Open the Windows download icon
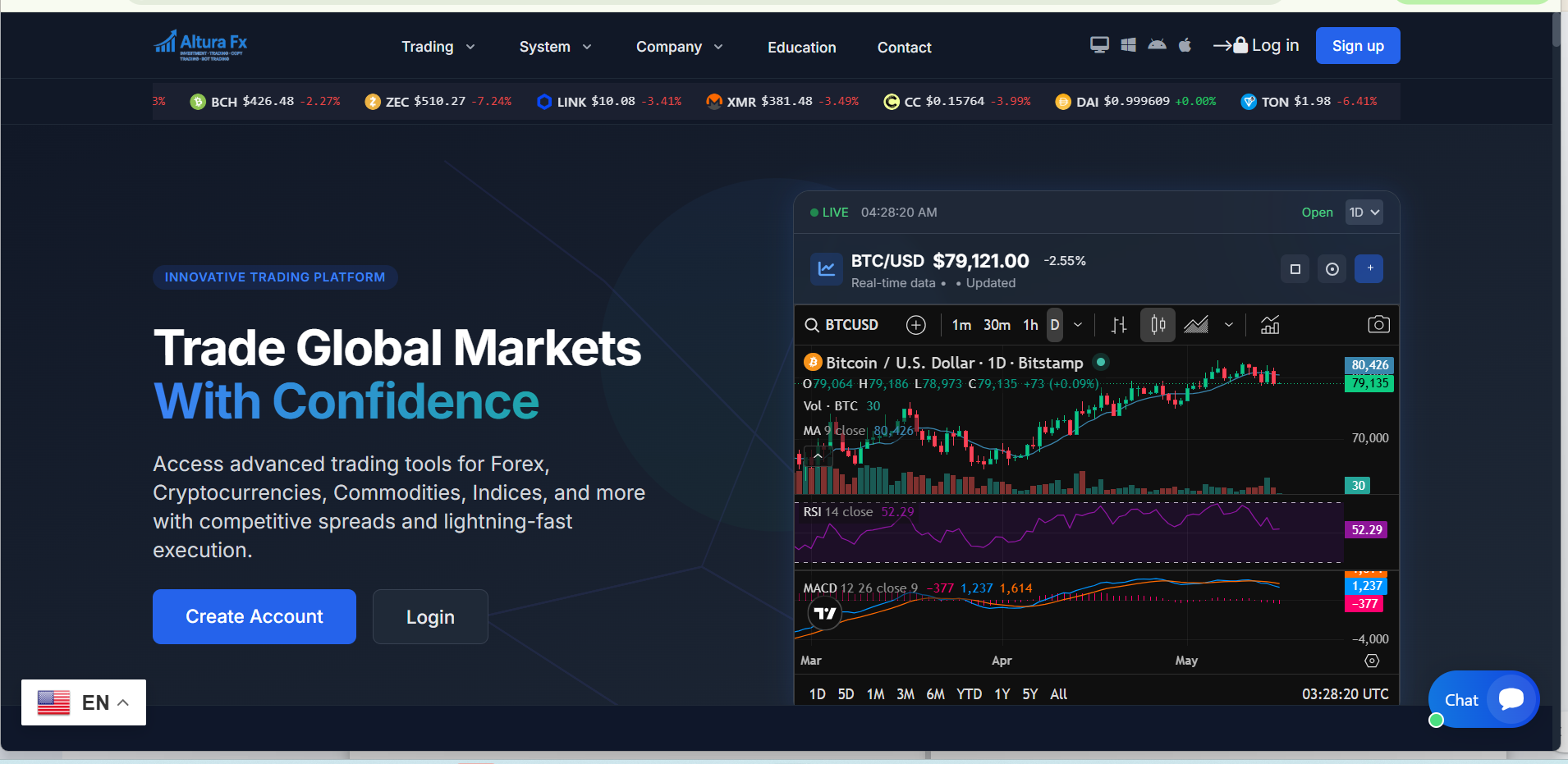The image size is (1568, 764). click(x=1129, y=45)
